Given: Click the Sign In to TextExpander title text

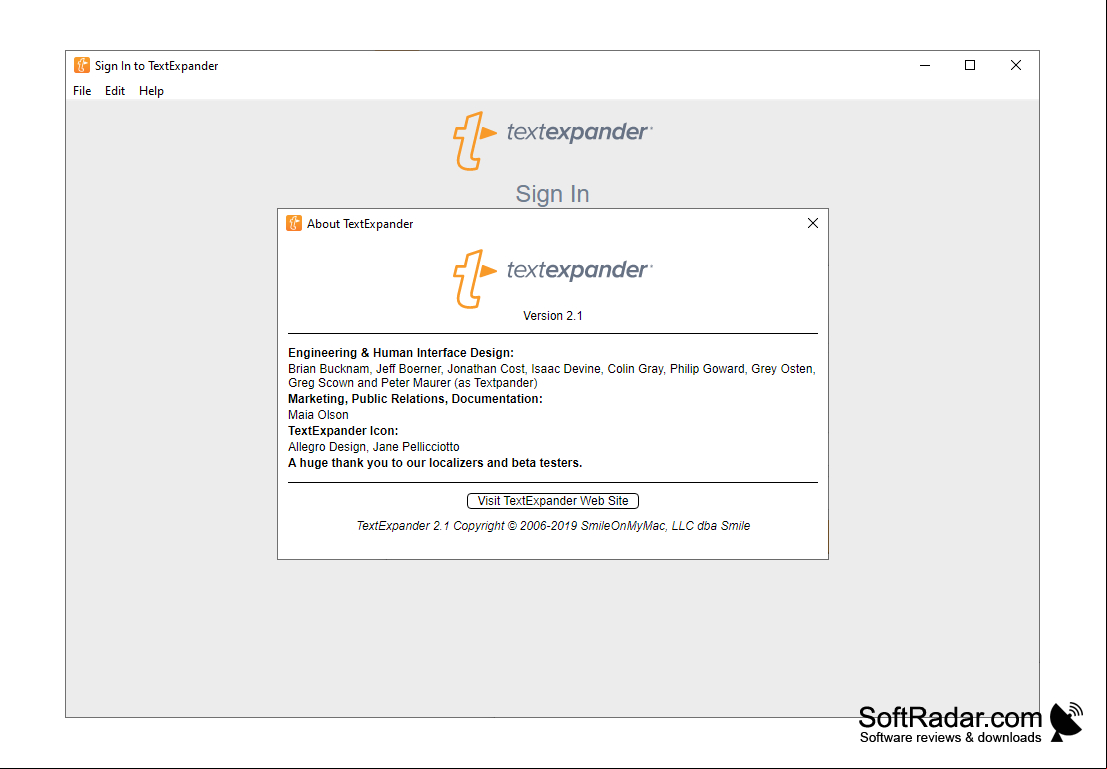Looking at the screenshot, I should (x=157, y=66).
